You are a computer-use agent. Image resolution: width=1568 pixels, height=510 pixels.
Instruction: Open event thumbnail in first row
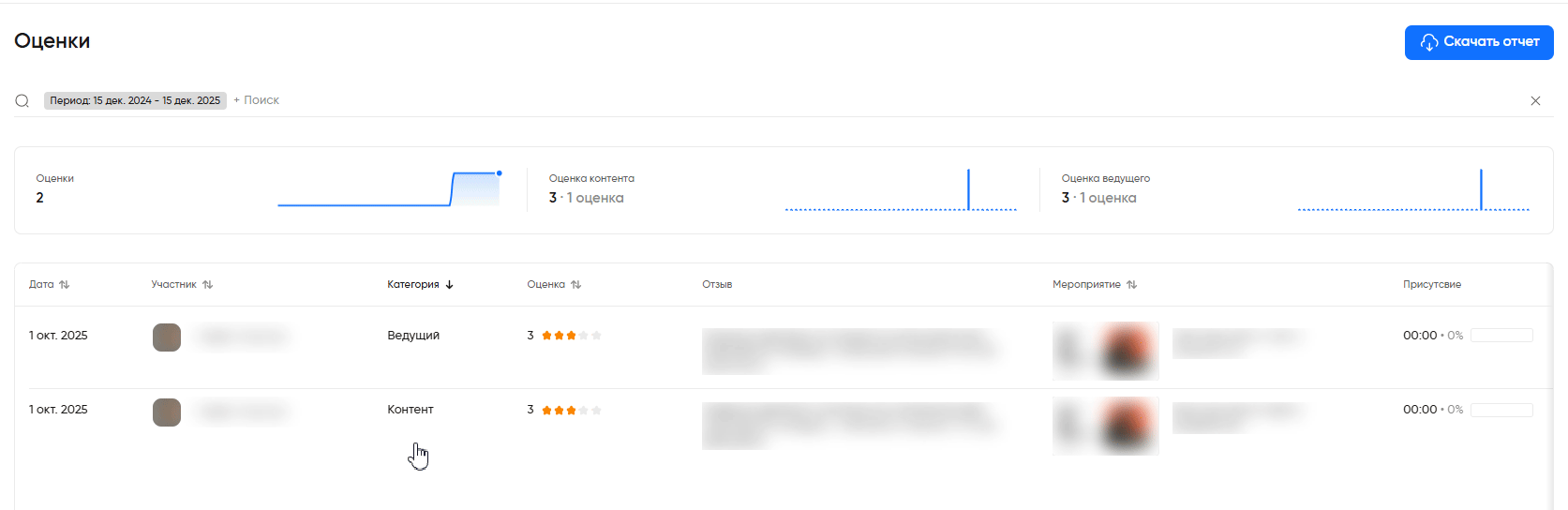click(x=1106, y=351)
